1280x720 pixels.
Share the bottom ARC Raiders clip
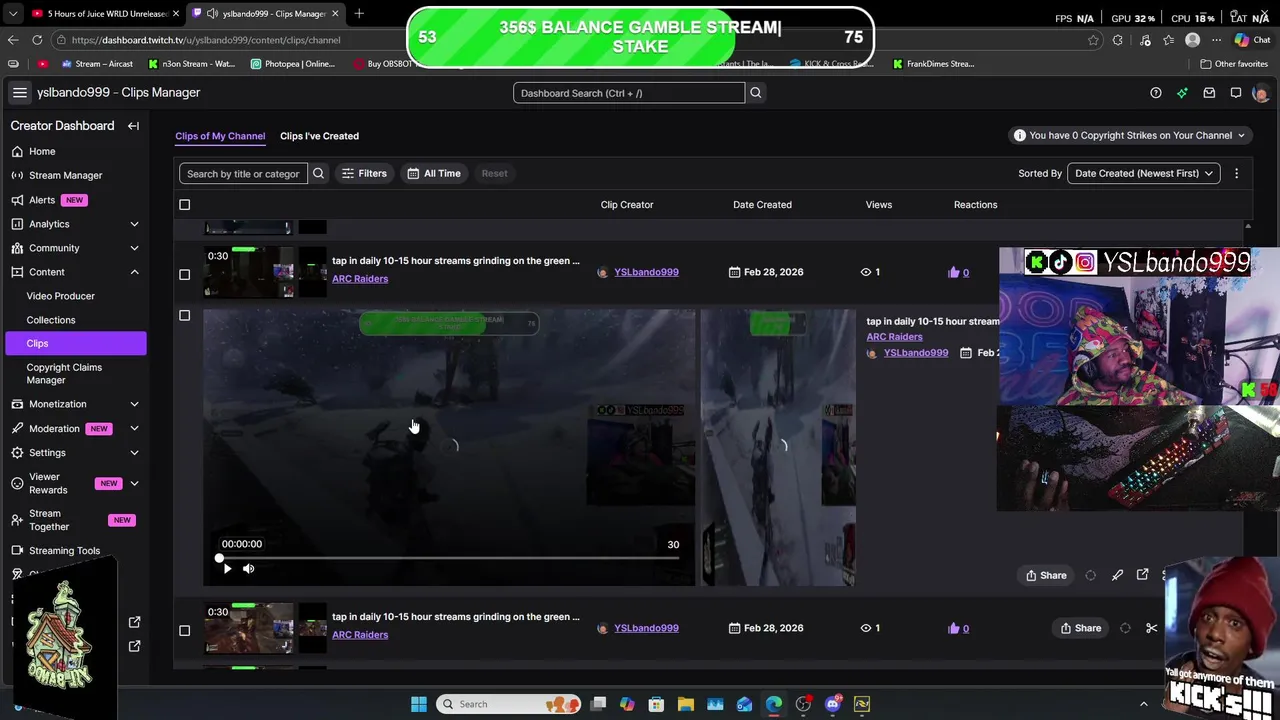[1080, 628]
